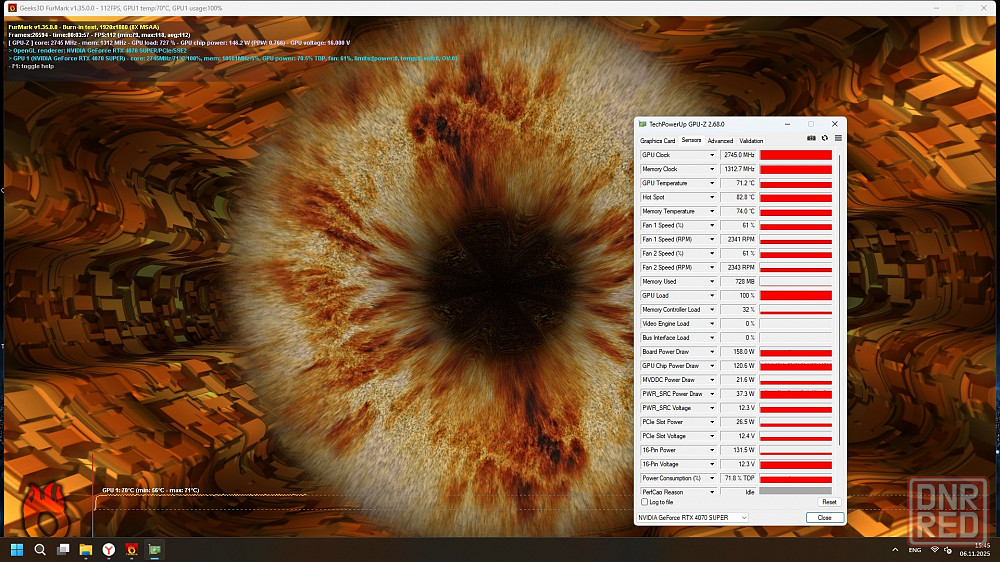Enable the Log to file checkbox
The width and height of the screenshot is (1000, 562).
(x=644, y=502)
